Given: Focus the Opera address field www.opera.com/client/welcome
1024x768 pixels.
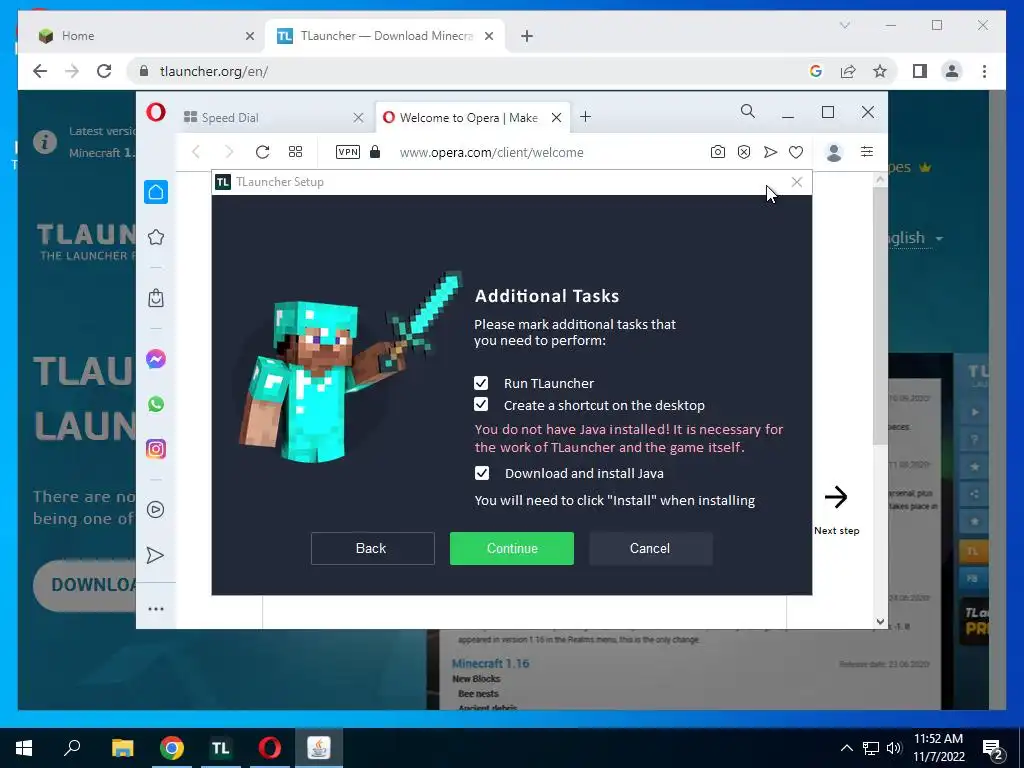Looking at the screenshot, I should click(491, 152).
